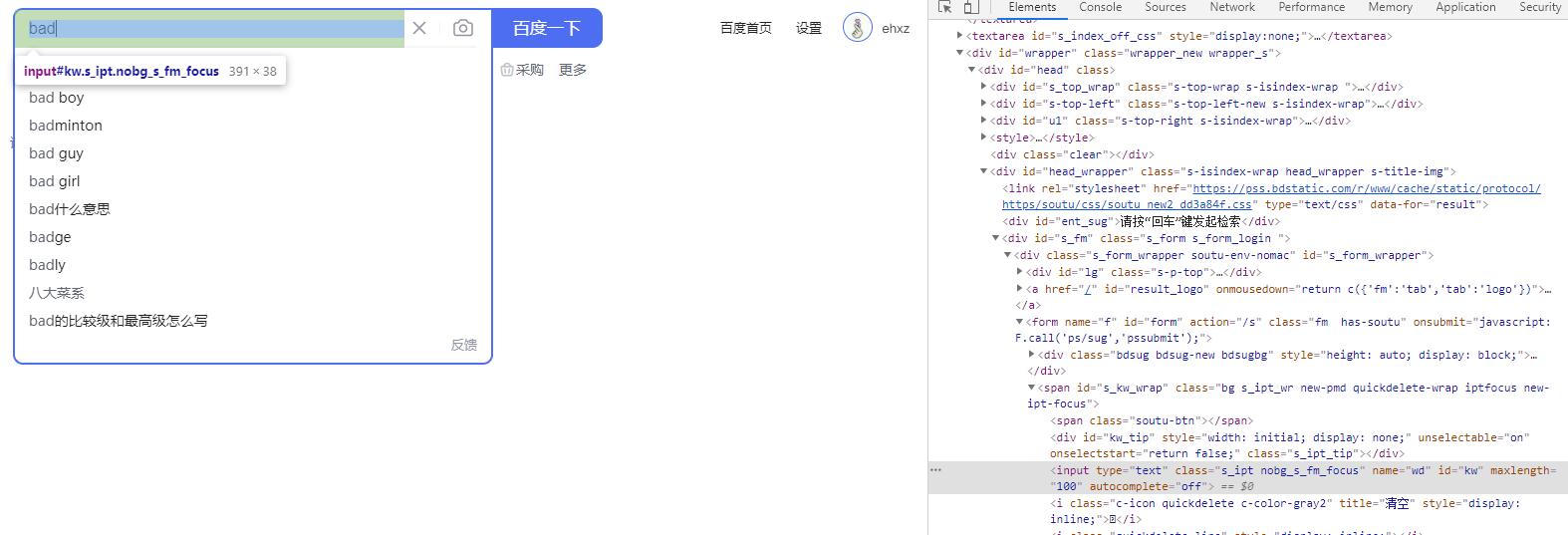Switch to the Console tab in DevTools

tap(1100, 7)
